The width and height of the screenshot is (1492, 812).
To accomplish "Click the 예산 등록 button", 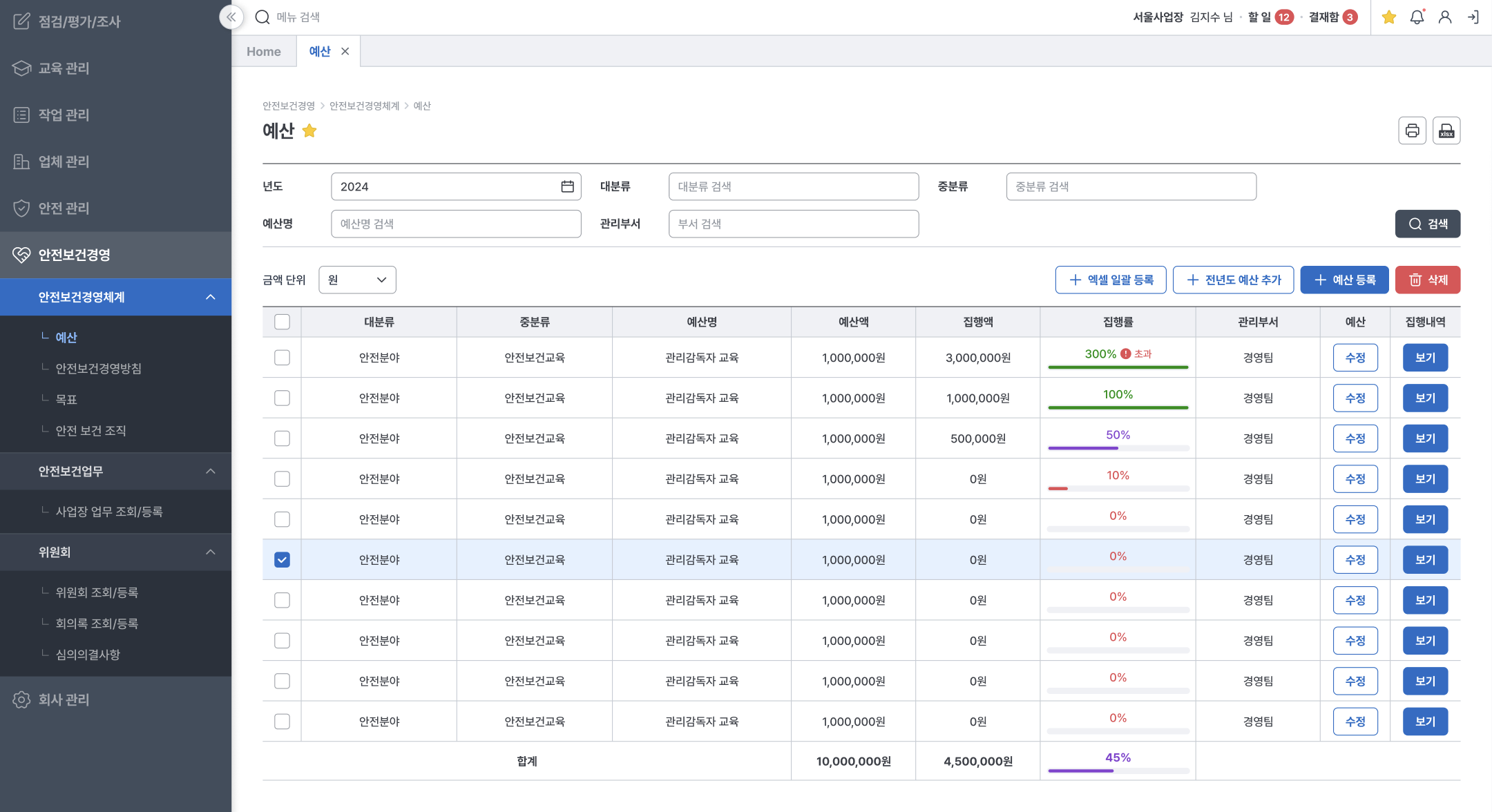I will pyautogui.click(x=1344, y=280).
